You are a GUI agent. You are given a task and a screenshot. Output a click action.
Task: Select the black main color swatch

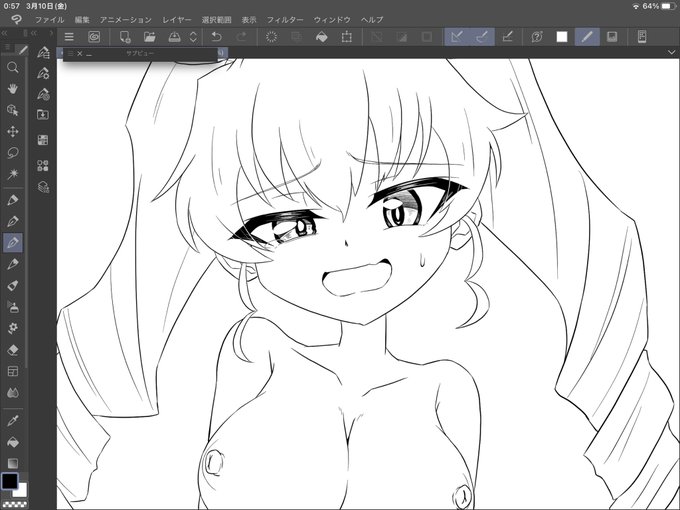pos(9,481)
